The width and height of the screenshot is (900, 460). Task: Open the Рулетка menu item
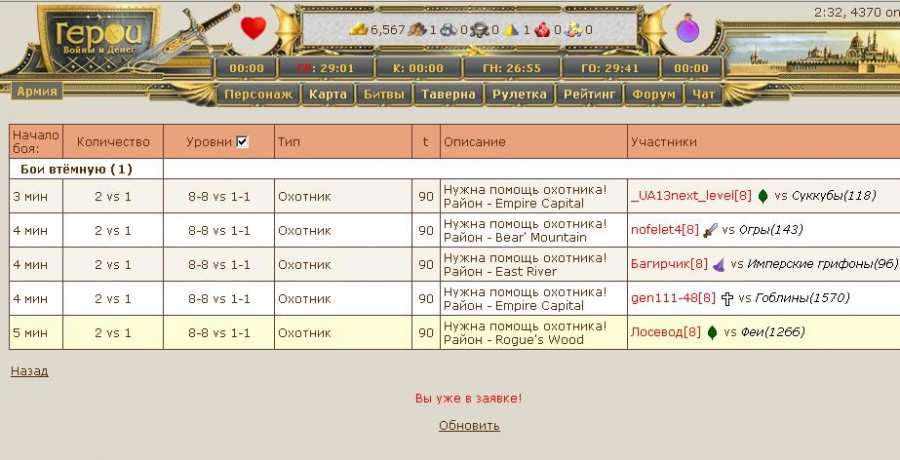pyautogui.click(x=520, y=95)
